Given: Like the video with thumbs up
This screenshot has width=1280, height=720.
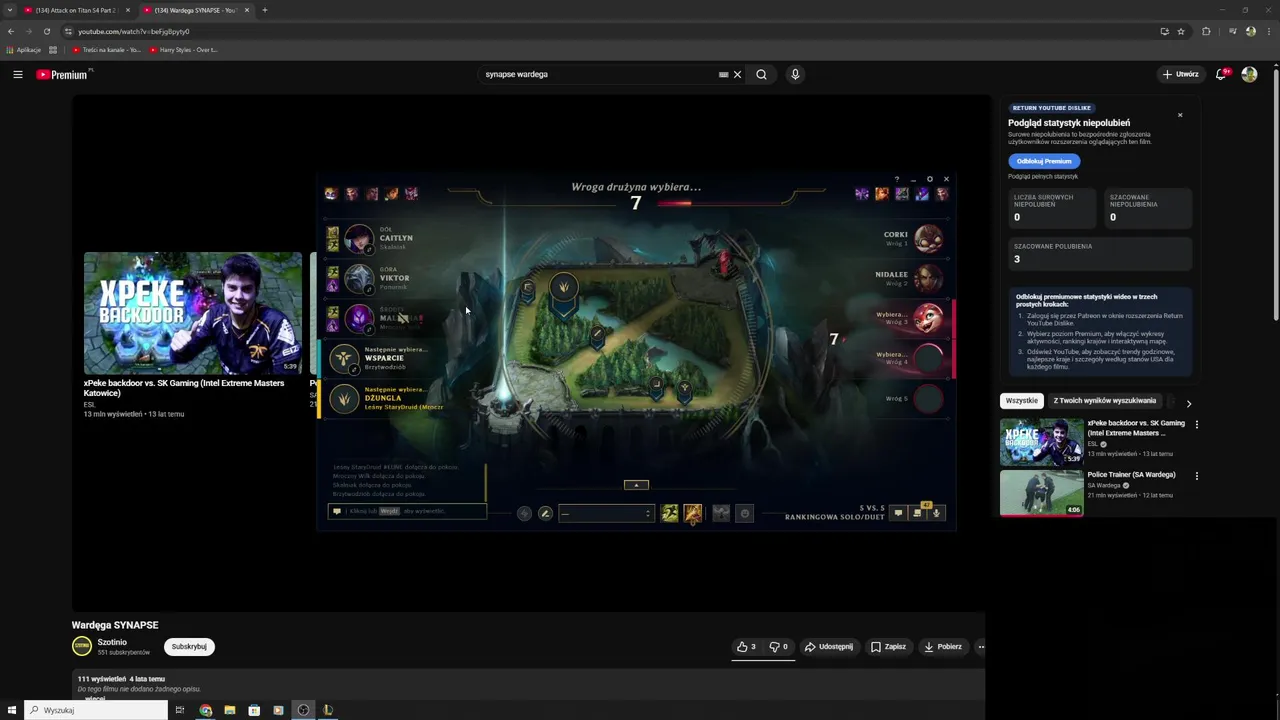Looking at the screenshot, I should point(746,647).
